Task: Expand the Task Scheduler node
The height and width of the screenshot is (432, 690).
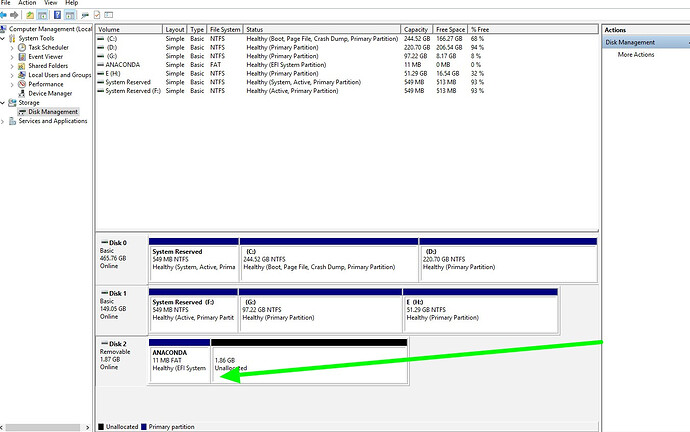Action: (x=12, y=48)
